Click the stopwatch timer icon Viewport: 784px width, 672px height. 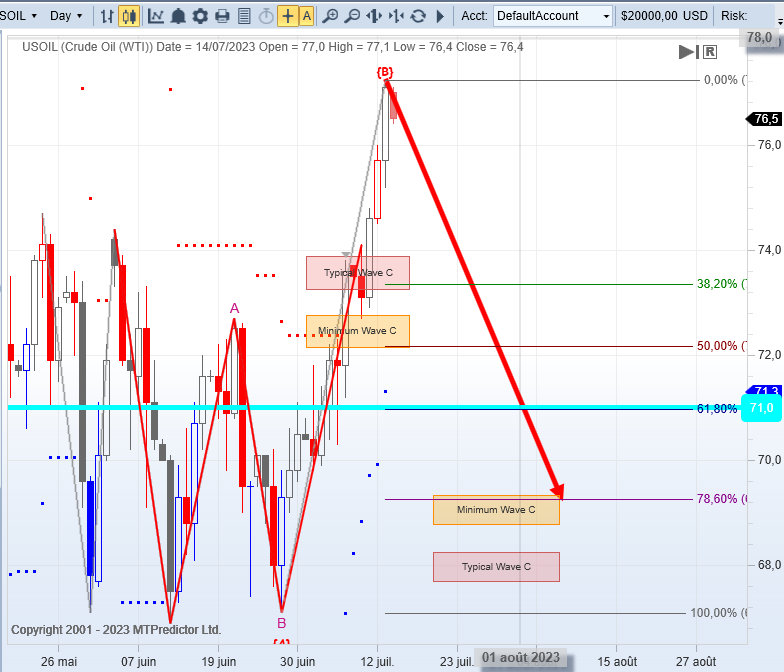tap(266, 16)
